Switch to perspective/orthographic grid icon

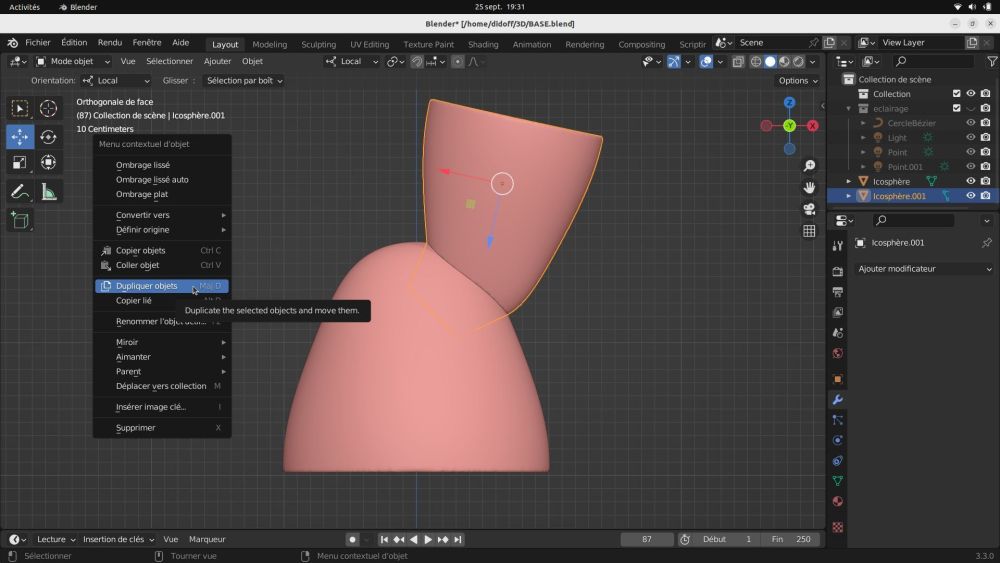(x=809, y=231)
